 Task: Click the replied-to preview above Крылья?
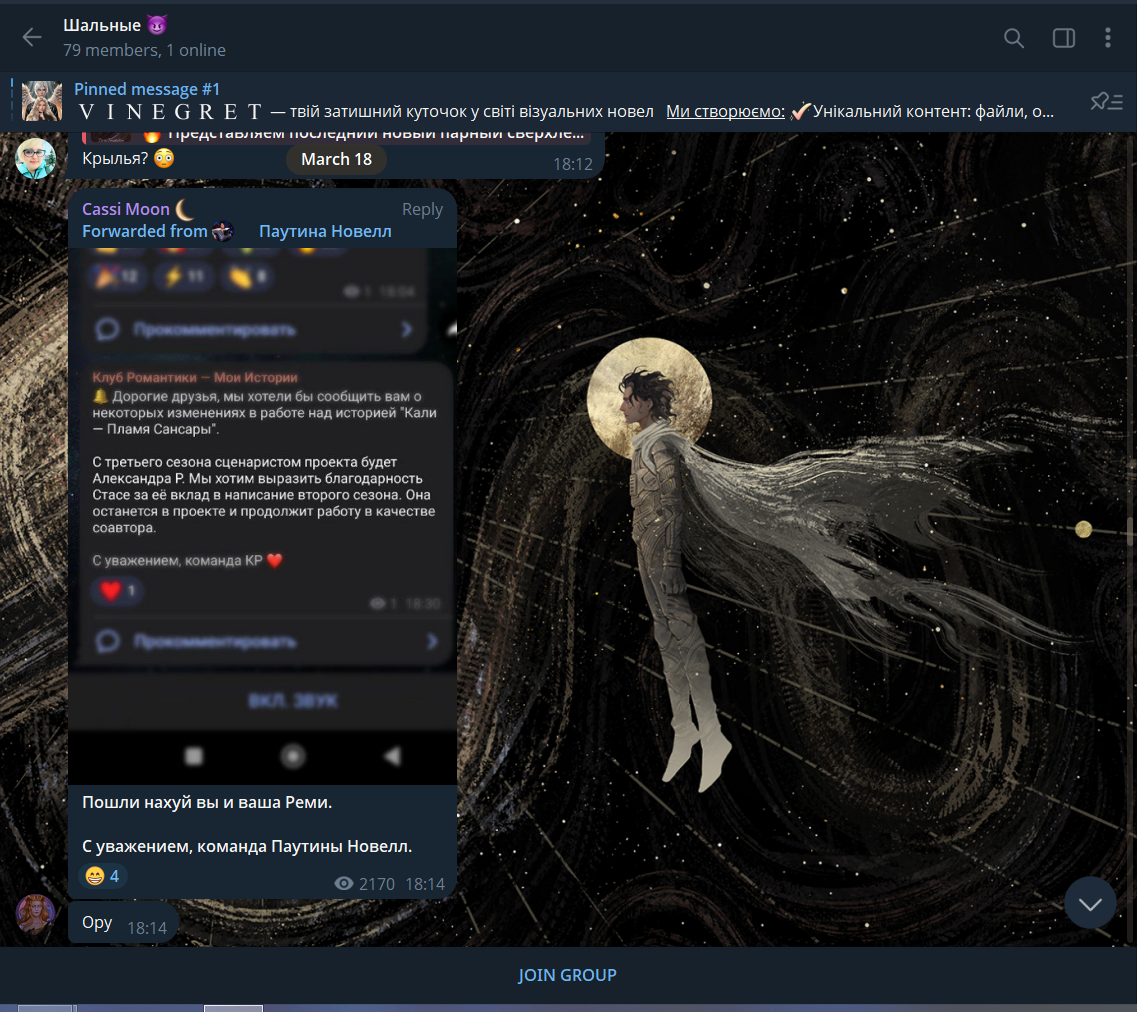coord(335,136)
